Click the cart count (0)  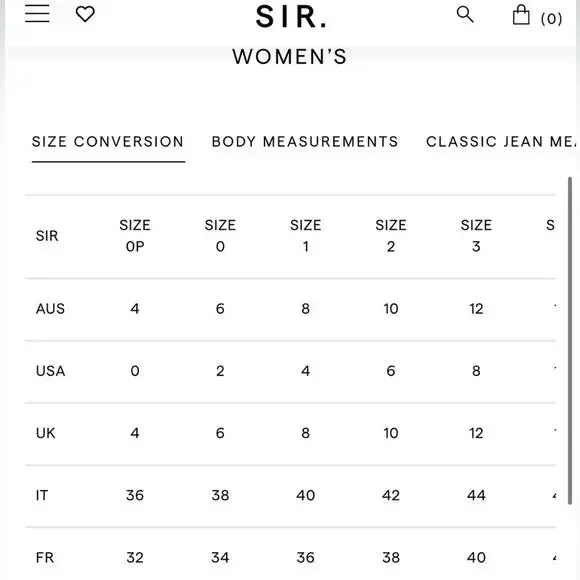(x=551, y=18)
